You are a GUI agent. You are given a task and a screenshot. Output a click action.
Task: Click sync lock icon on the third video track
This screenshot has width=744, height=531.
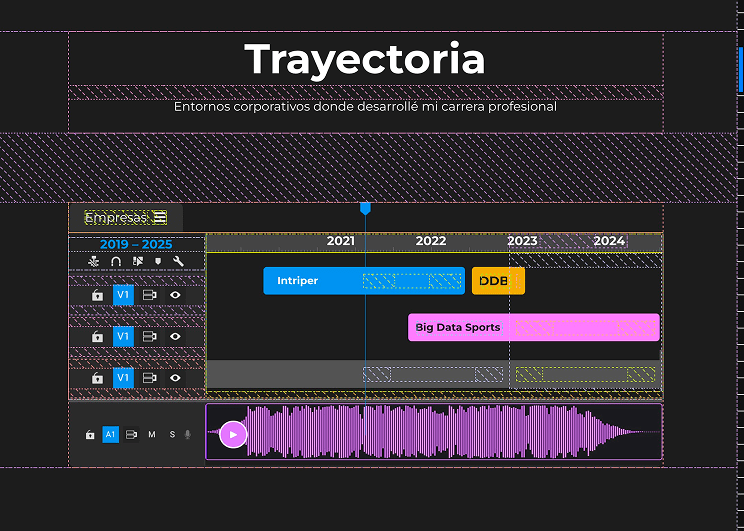[x=149, y=378]
